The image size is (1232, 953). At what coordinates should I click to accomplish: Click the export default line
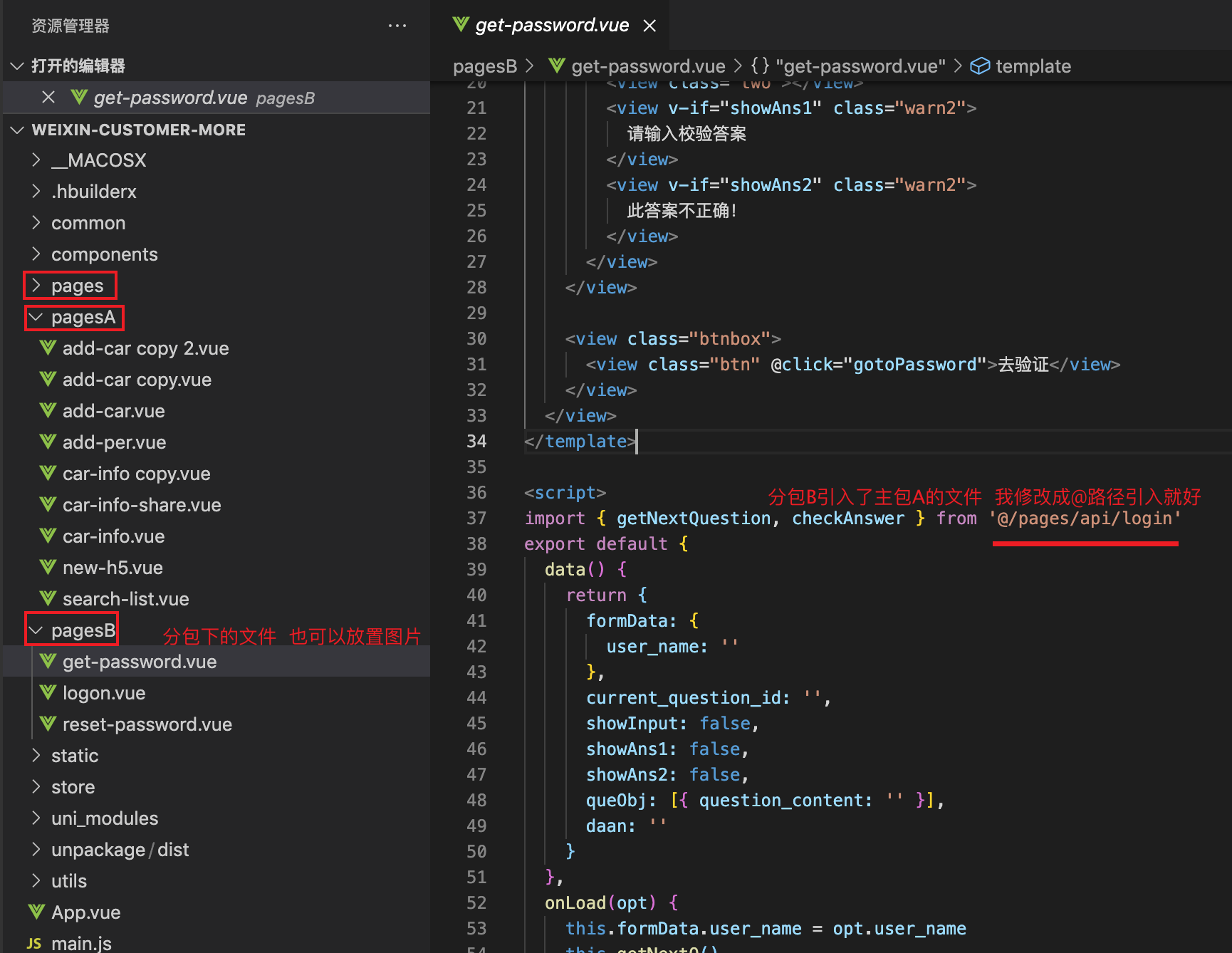[607, 544]
